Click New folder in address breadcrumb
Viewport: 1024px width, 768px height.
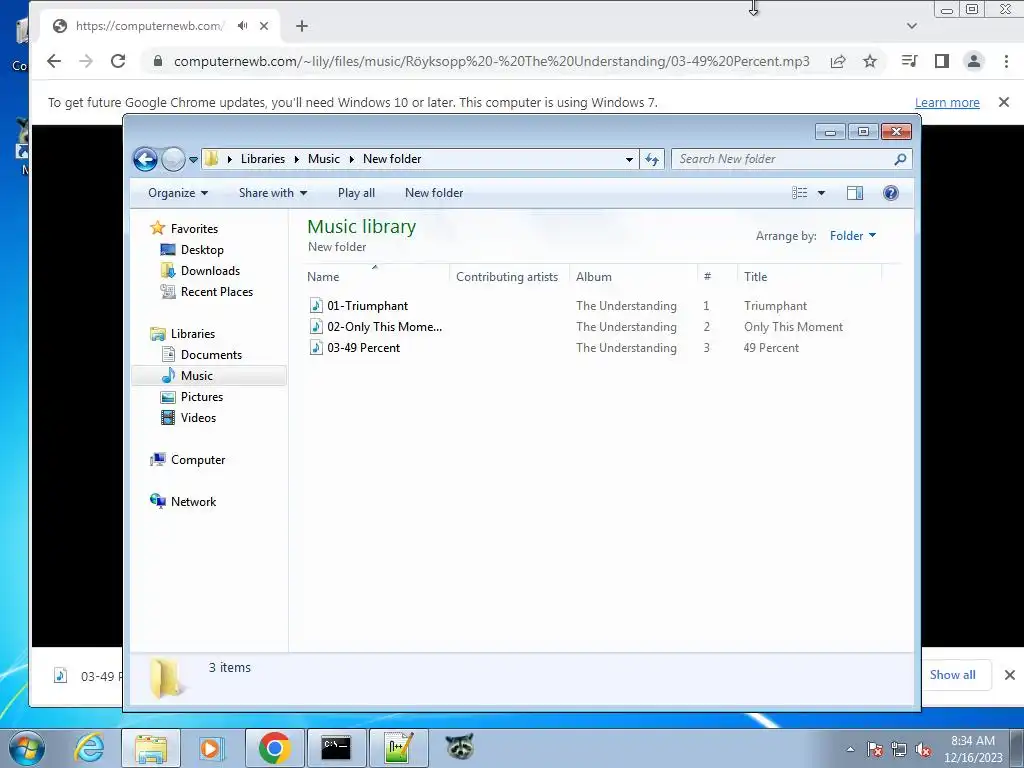(x=392, y=159)
